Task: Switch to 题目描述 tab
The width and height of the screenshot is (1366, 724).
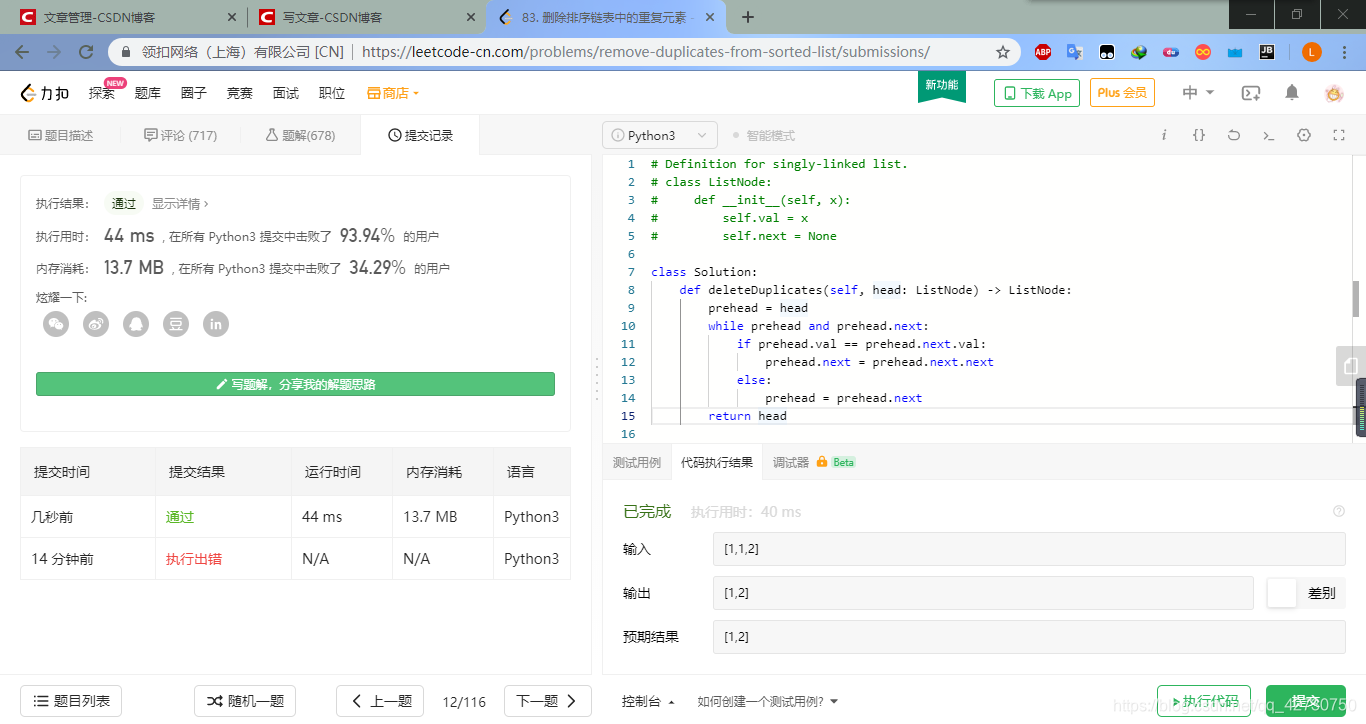Action: point(60,135)
